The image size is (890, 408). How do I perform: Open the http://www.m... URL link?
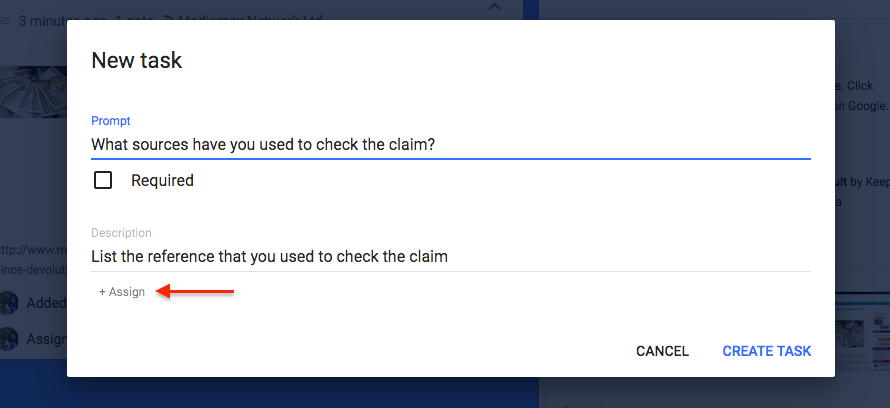coord(33,250)
